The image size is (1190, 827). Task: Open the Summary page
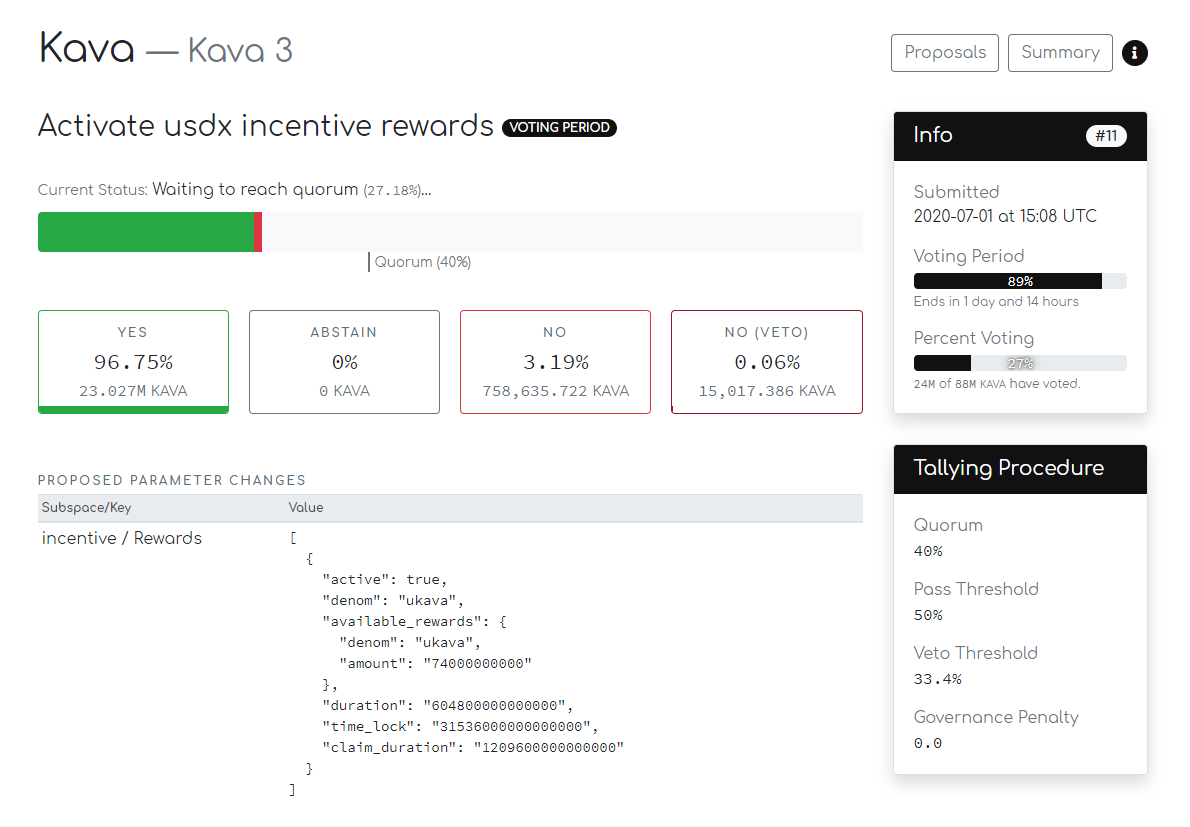[x=1060, y=53]
